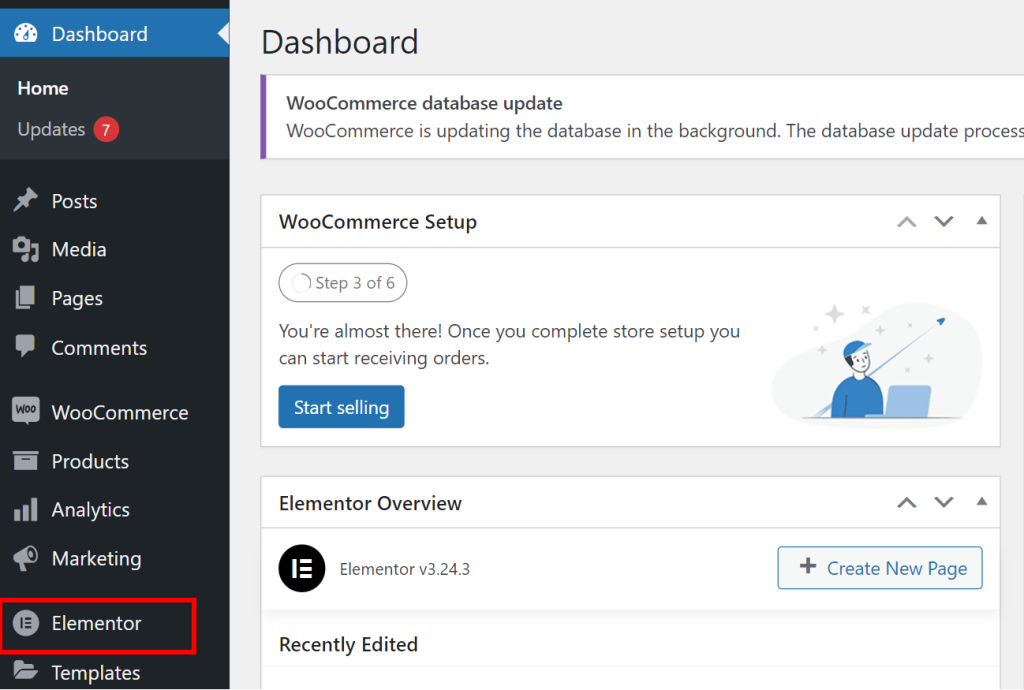Open Updates with 7 pending badge
This screenshot has height=690, width=1024.
52,129
